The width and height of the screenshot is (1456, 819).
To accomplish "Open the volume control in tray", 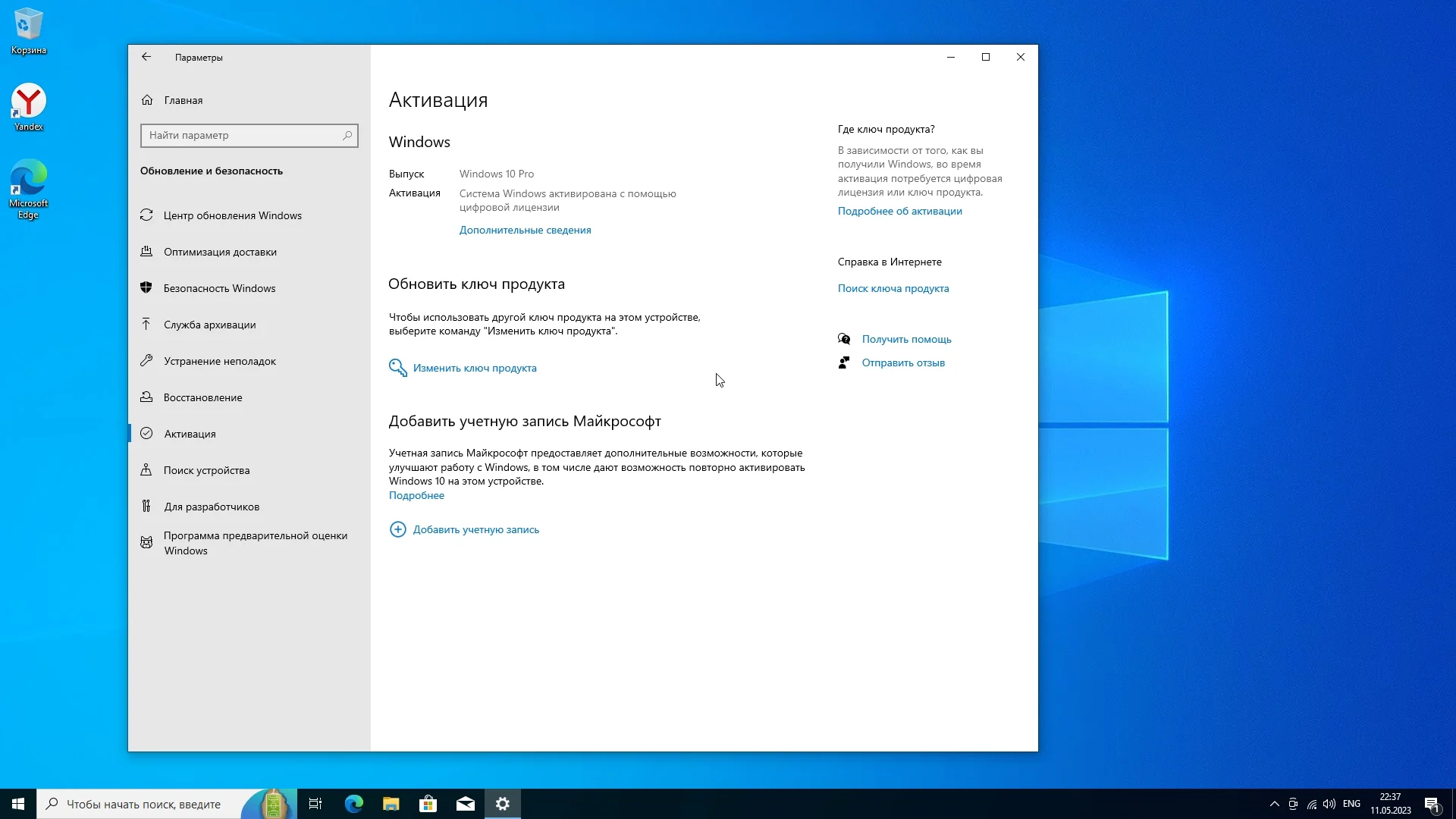I will point(1329,804).
